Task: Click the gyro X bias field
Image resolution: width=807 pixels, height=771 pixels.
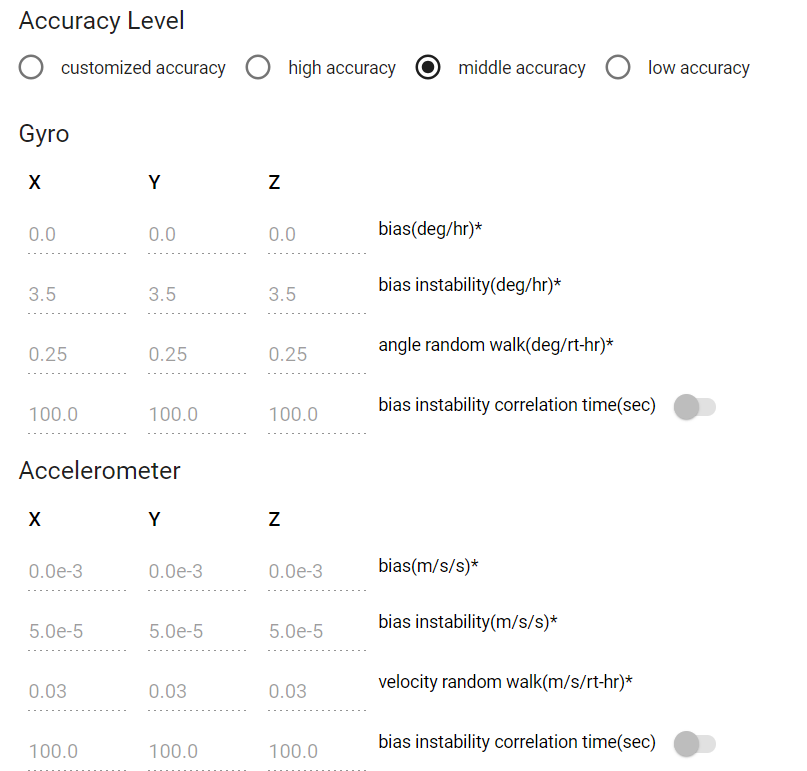Action: [76, 235]
